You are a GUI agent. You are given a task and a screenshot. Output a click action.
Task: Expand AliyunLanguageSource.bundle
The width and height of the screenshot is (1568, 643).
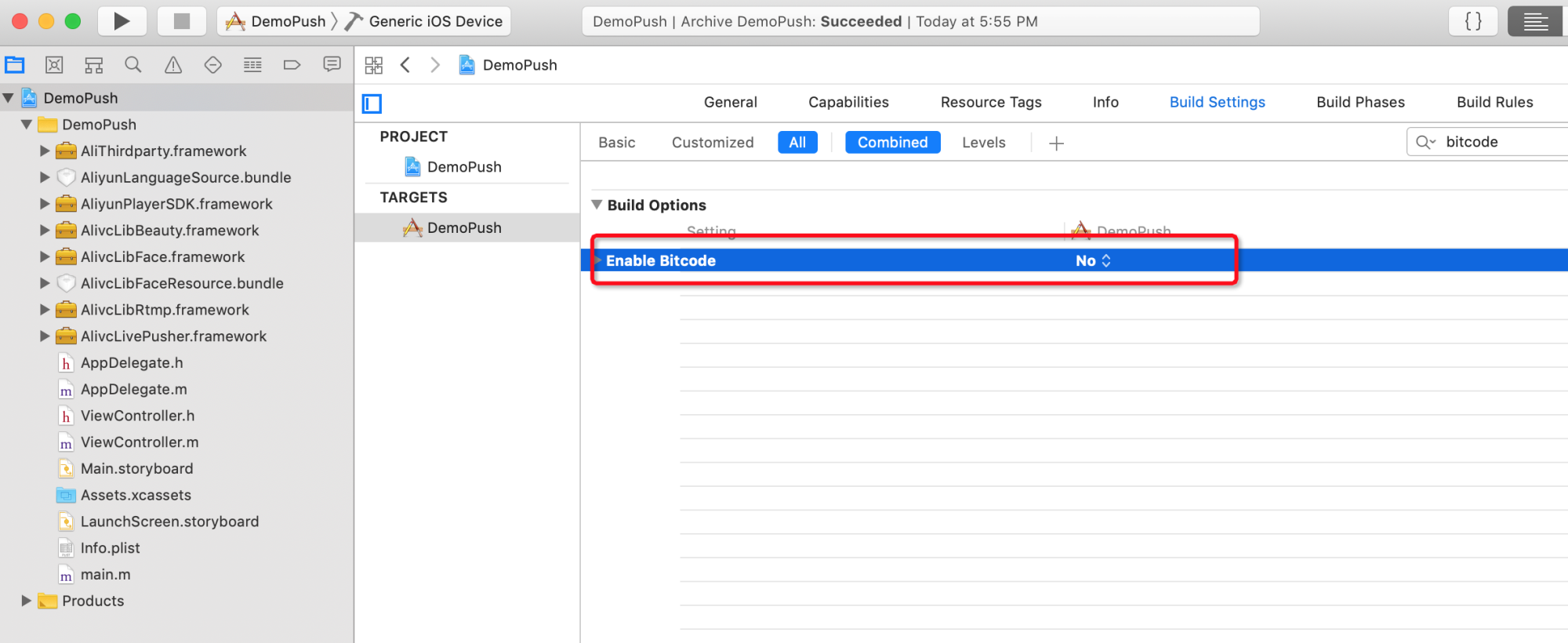click(x=45, y=177)
